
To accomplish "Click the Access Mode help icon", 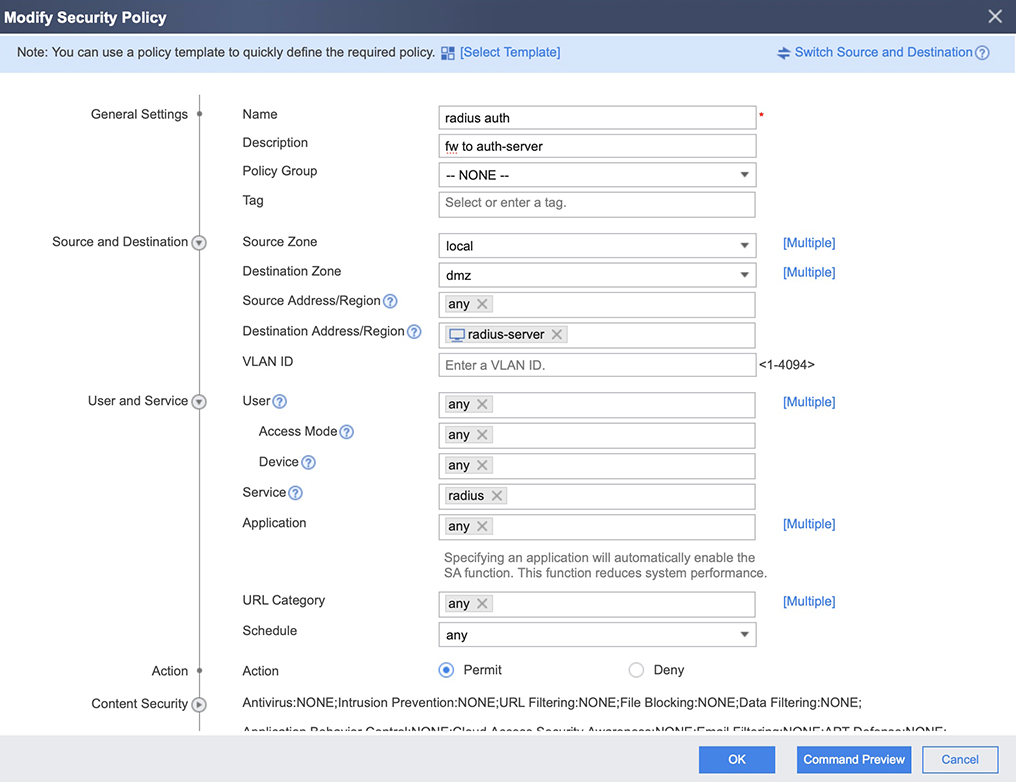I will pyautogui.click(x=347, y=433).
